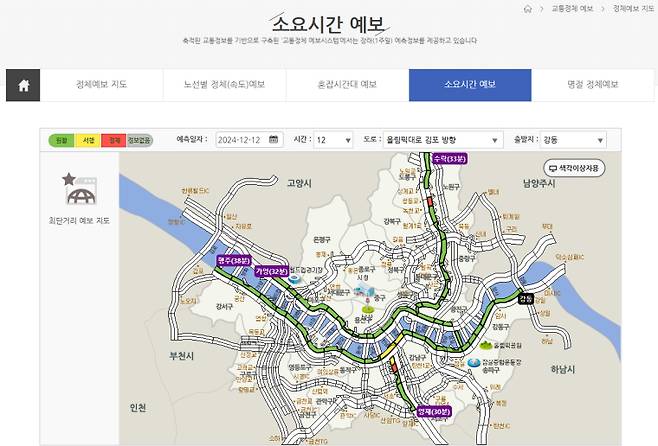Click the 가양(32분) destination marker
The width and height of the screenshot is (658, 446).
272,271
